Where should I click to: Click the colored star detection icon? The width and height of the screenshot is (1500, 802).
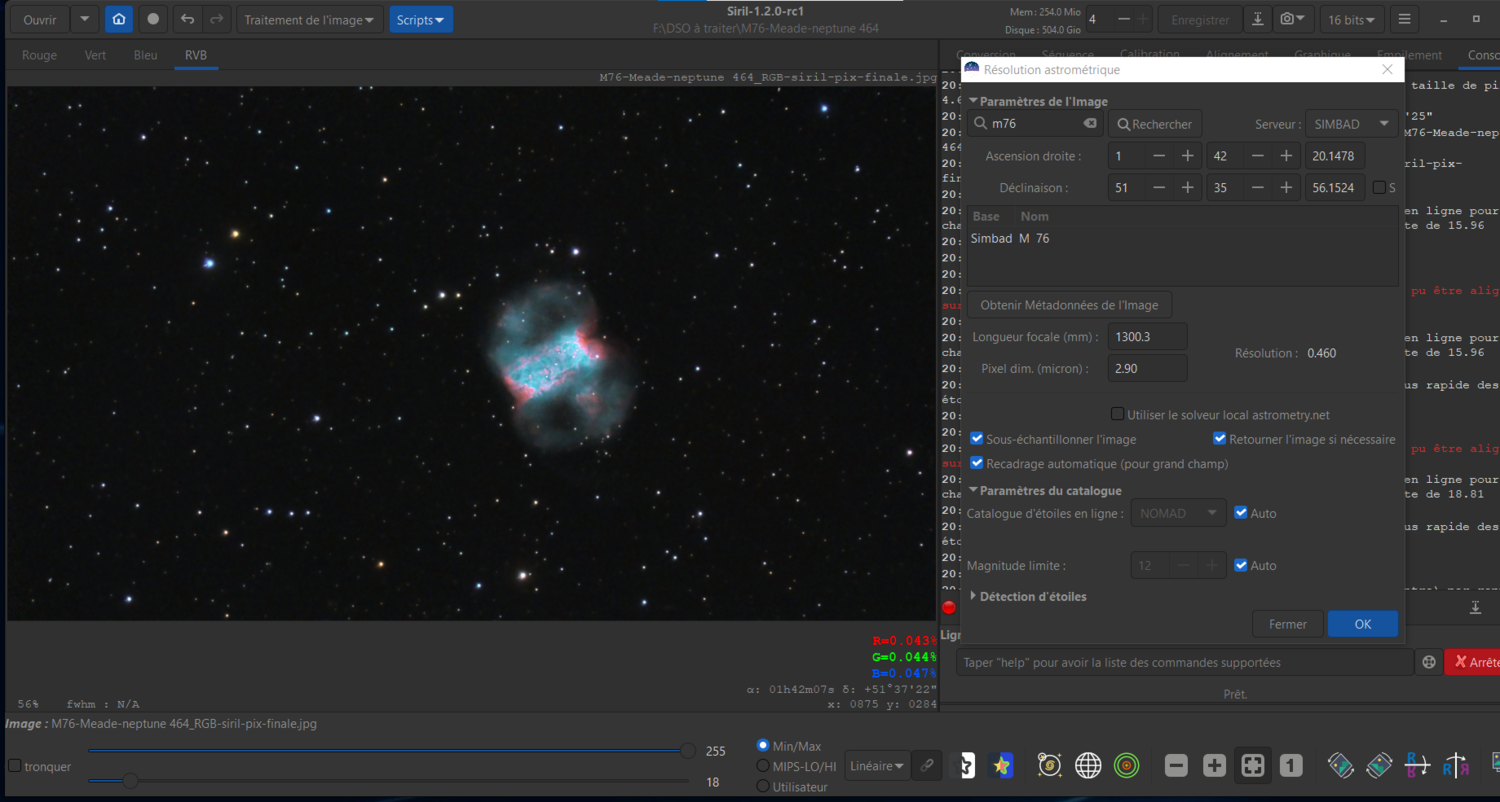(x=1001, y=766)
